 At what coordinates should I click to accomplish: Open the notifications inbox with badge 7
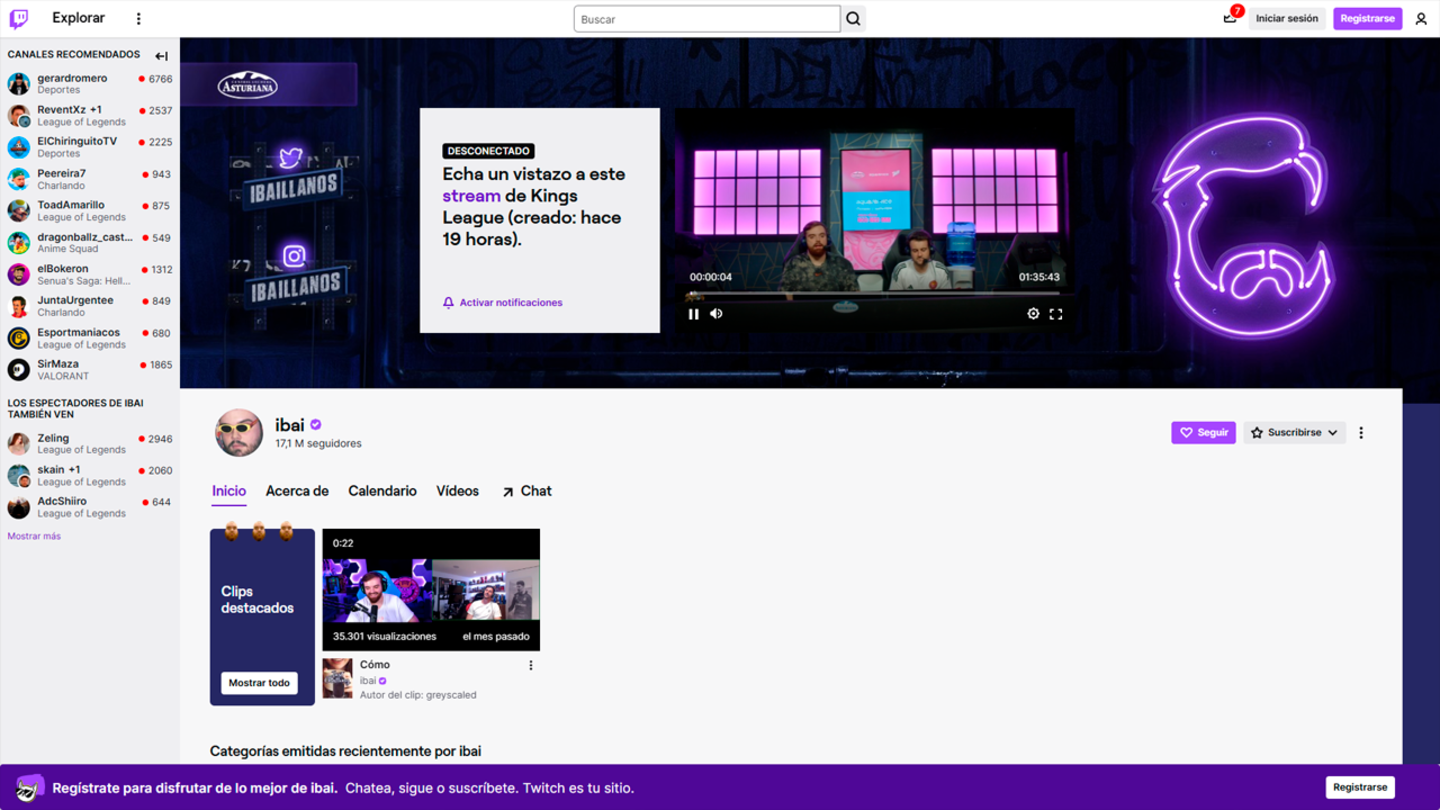[x=1230, y=18]
